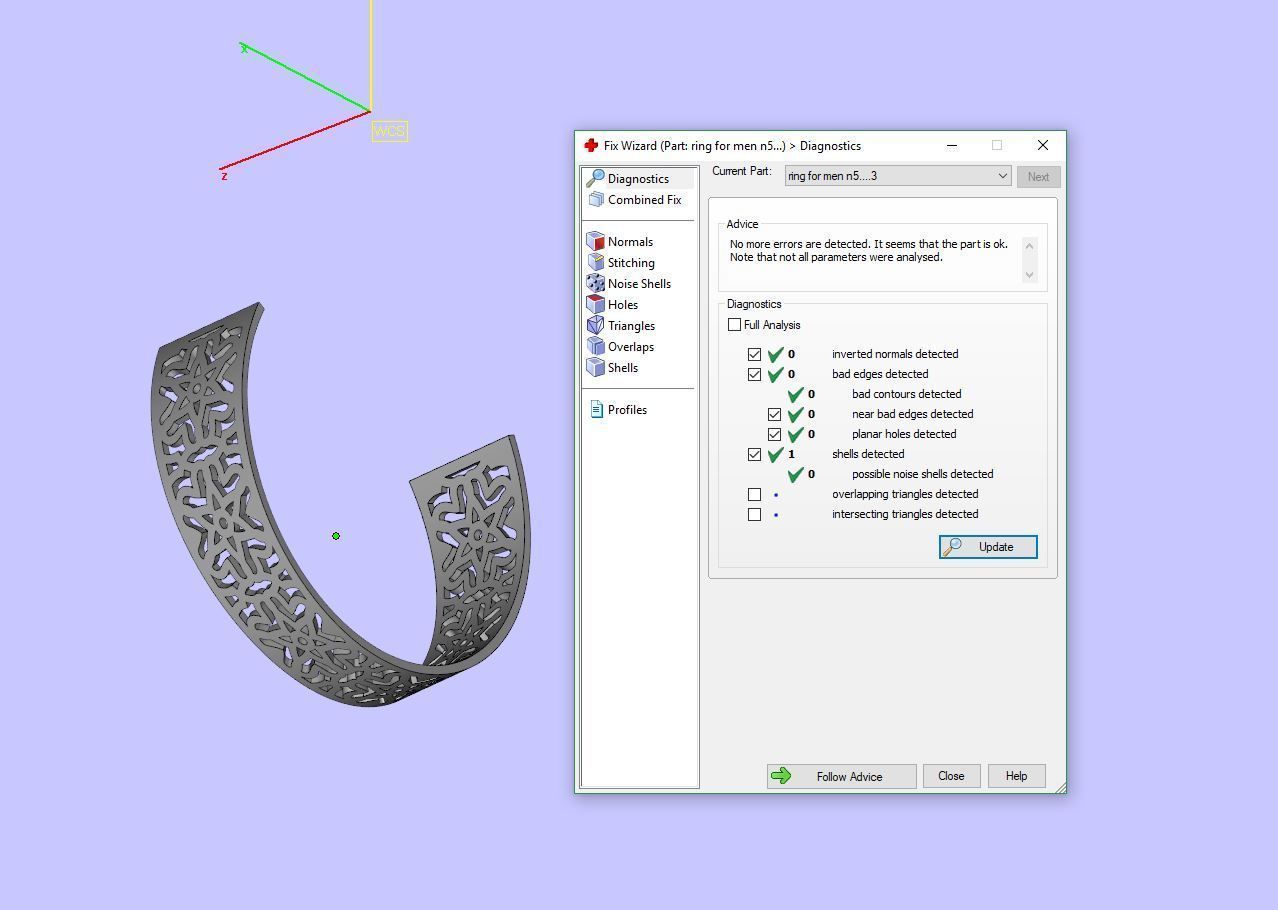
Task: Click the 'bad contours detected' label
Action: 906,394
